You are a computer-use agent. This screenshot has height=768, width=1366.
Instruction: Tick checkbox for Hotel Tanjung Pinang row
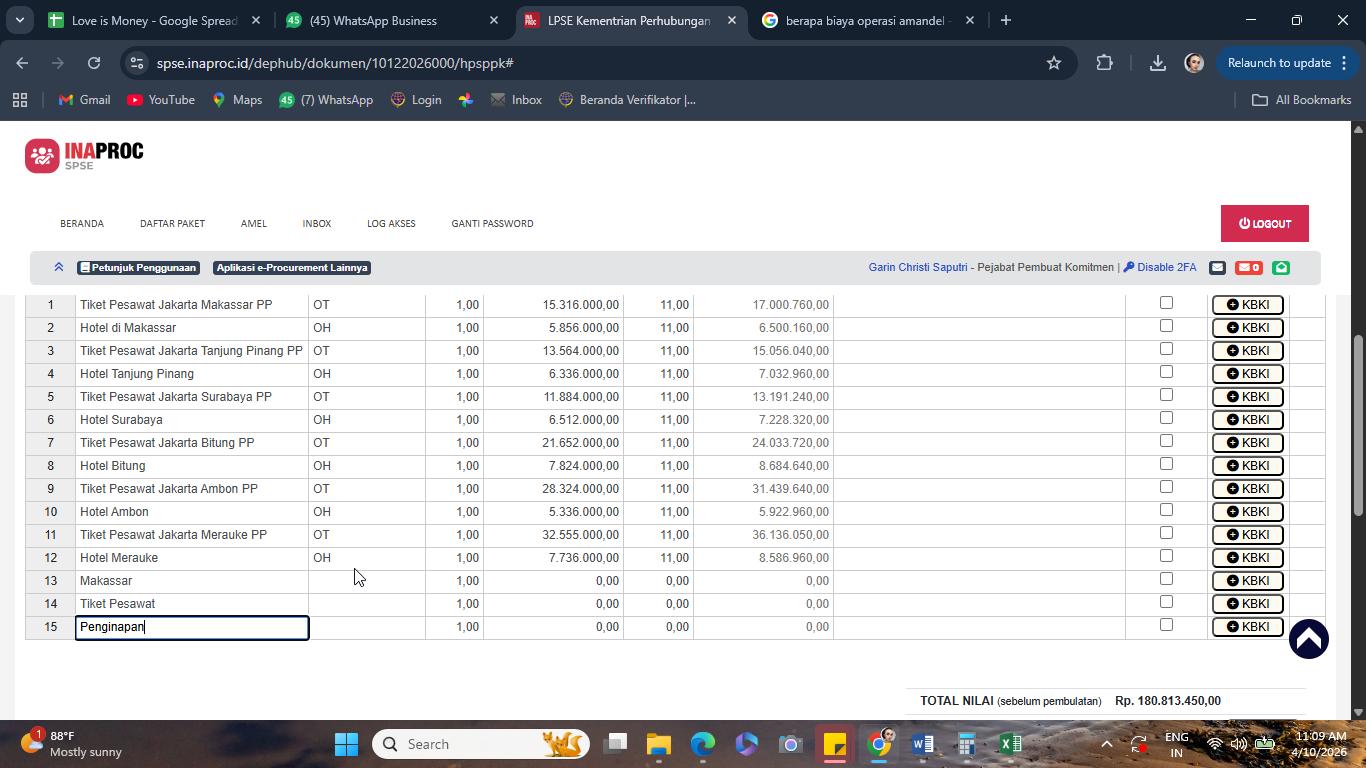(x=1166, y=372)
